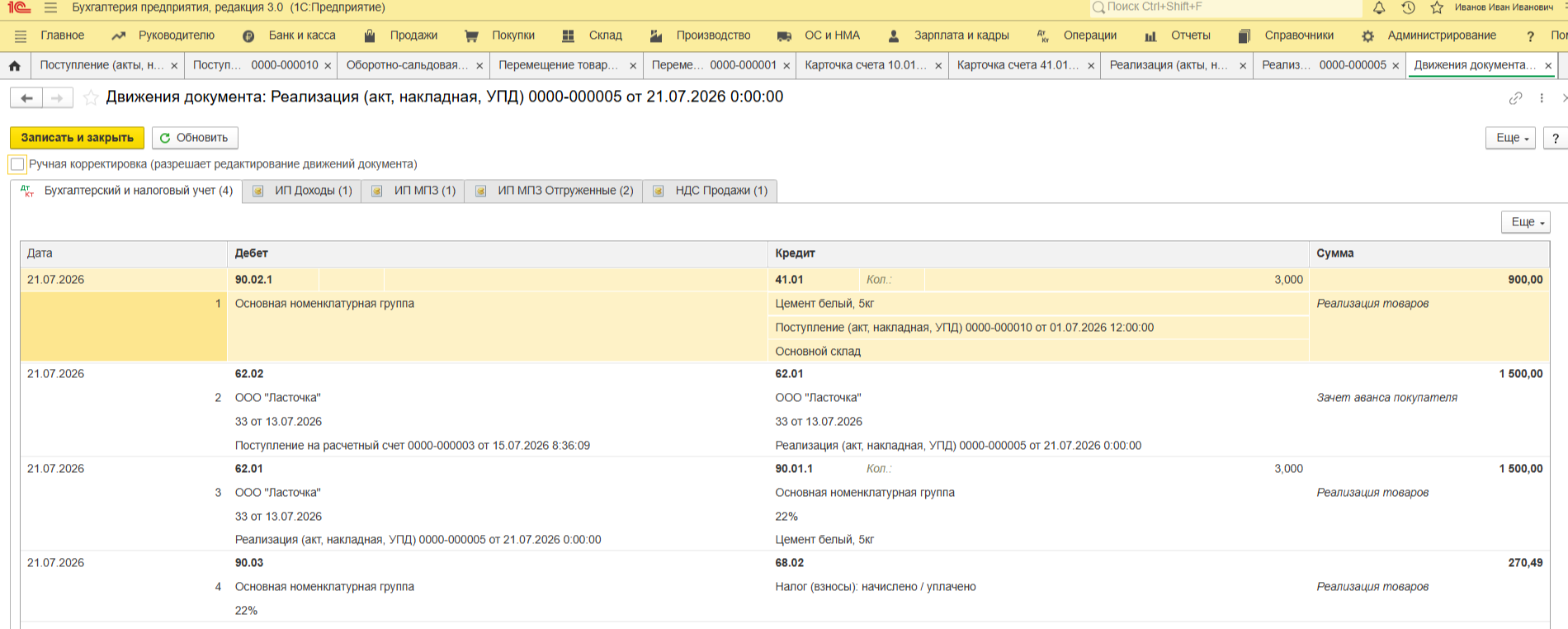Viewport: 1568px width, 629px height.
Task: Select debit account 62.02 cell
Action: [249, 374]
